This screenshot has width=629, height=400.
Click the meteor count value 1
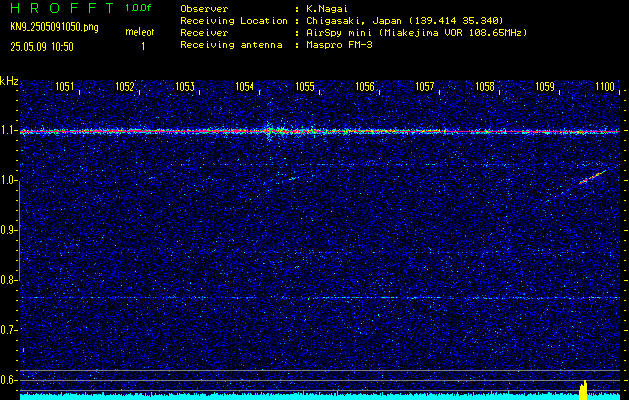click(x=143, y=47)
